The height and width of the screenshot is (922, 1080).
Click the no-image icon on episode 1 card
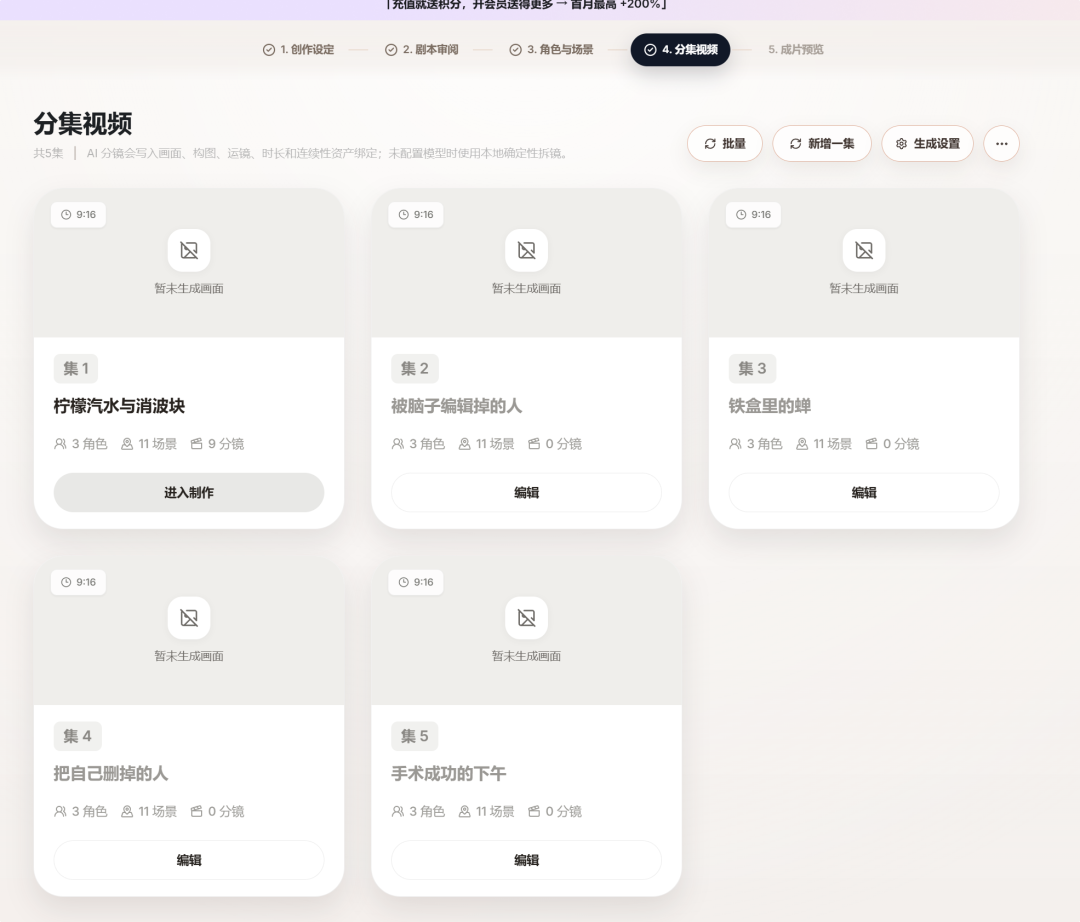click(189, 251)
